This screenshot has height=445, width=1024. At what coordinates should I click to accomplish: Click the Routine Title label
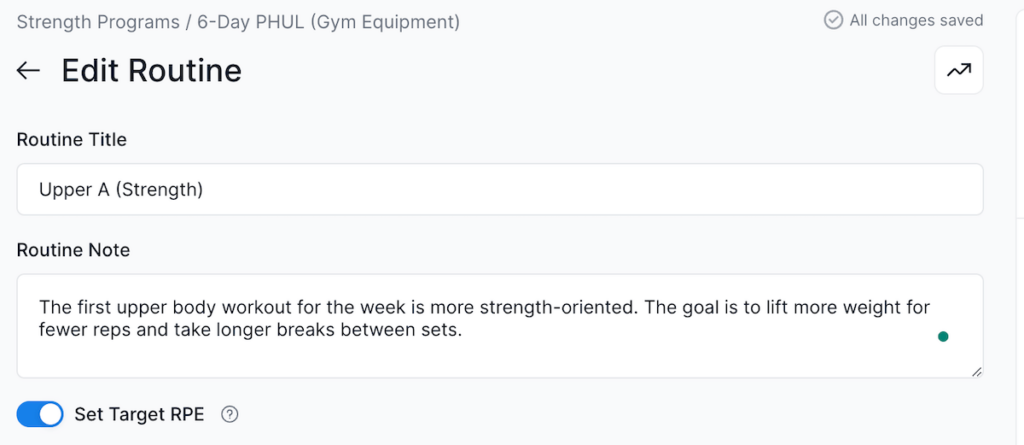(72, 140)
